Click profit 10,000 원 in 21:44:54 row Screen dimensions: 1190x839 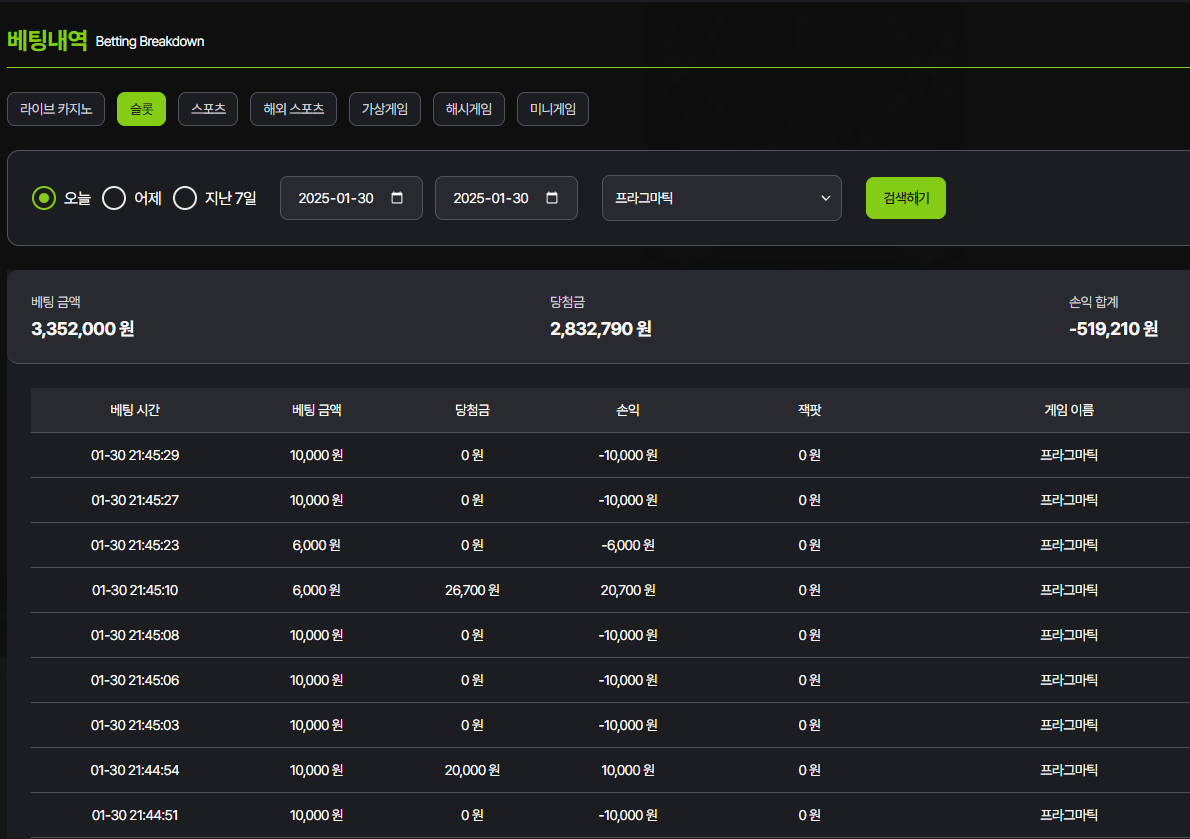coord(628,770)
